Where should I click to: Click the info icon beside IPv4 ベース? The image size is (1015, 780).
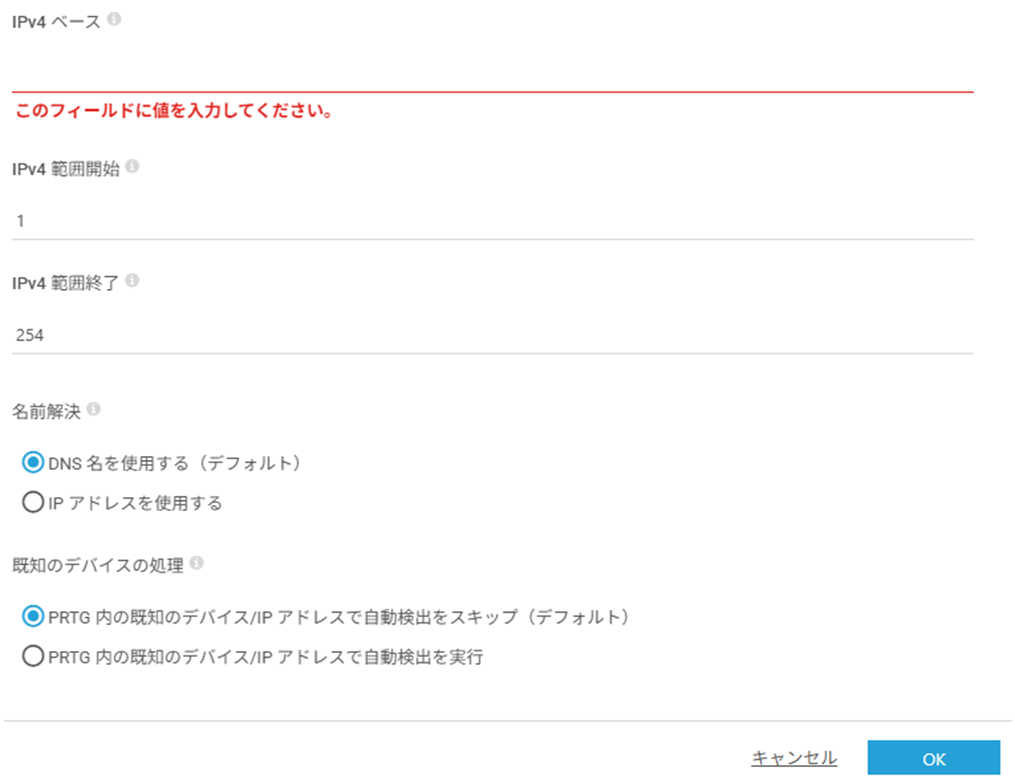[114, 20]
